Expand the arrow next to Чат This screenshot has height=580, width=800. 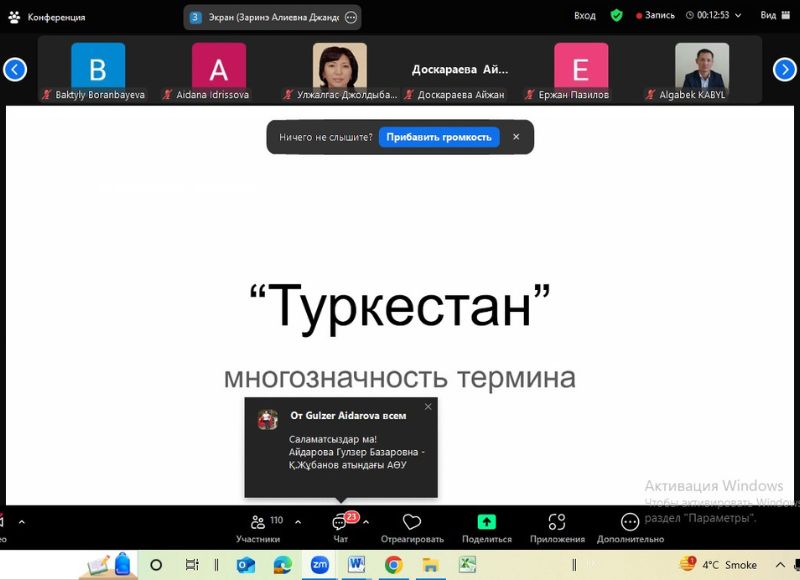coord(366,522)
